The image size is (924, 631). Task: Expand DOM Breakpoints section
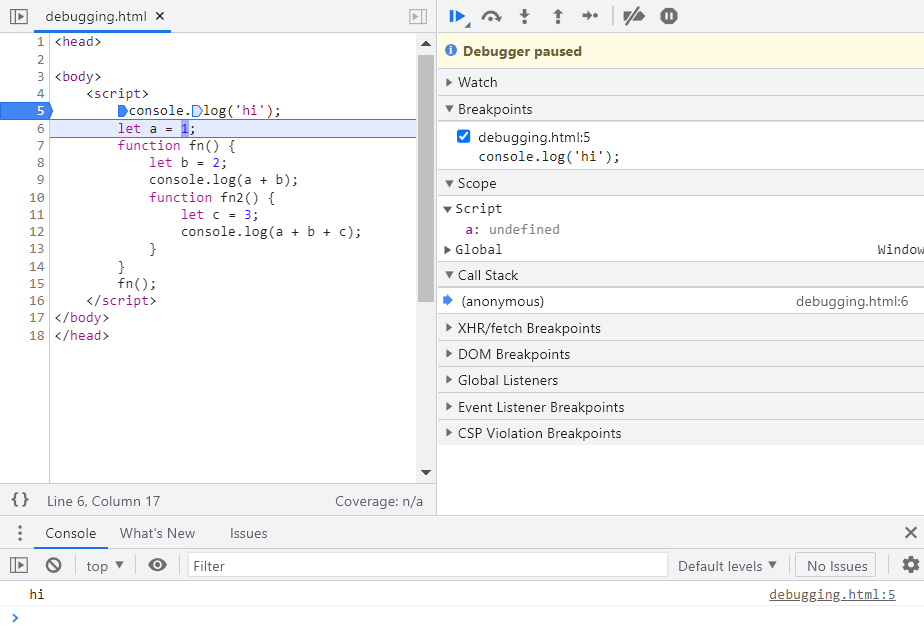(681, 355)
